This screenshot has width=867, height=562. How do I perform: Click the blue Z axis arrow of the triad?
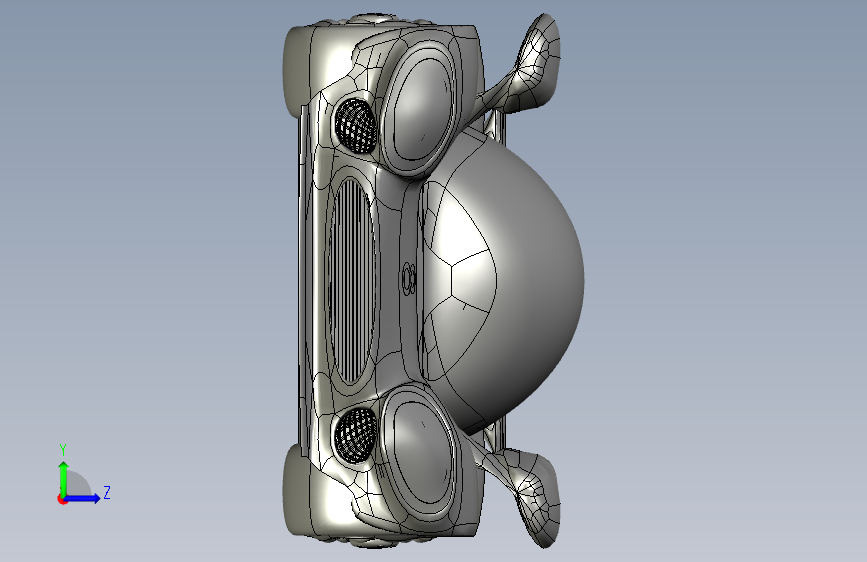click(x=83, y=498)
